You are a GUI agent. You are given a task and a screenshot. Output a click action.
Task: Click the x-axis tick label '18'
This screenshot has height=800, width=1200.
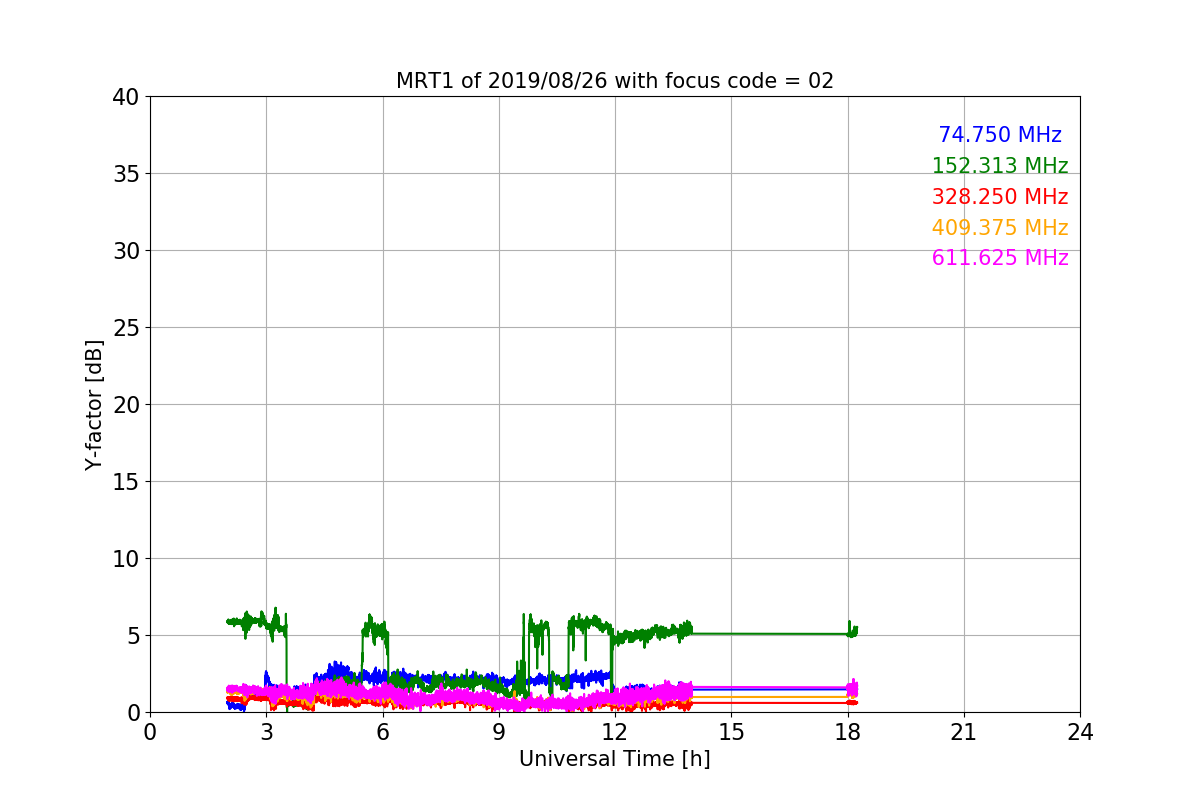point(848,732)
